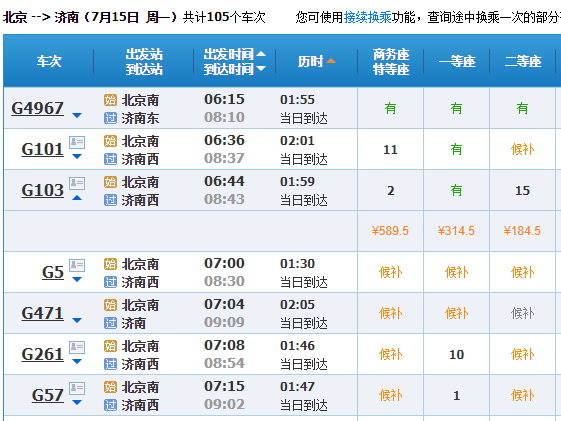Screen dimensions: 561x421
Task: Open the ID card icon beside G5
Action: point(77,265)
